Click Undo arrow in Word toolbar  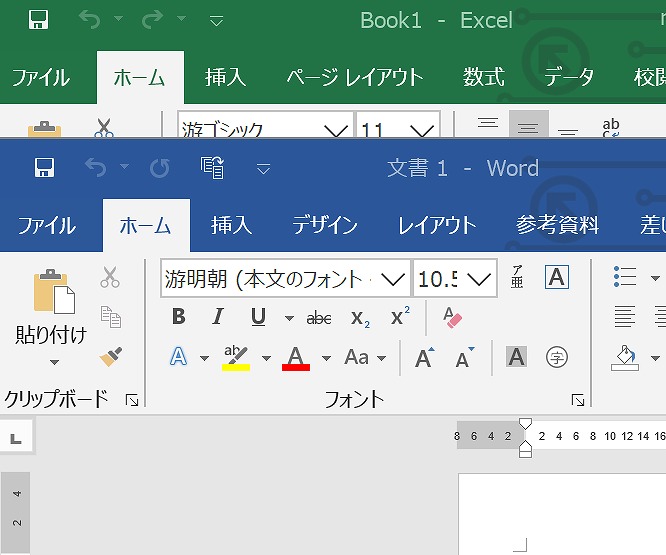click(x=96, y=167)
